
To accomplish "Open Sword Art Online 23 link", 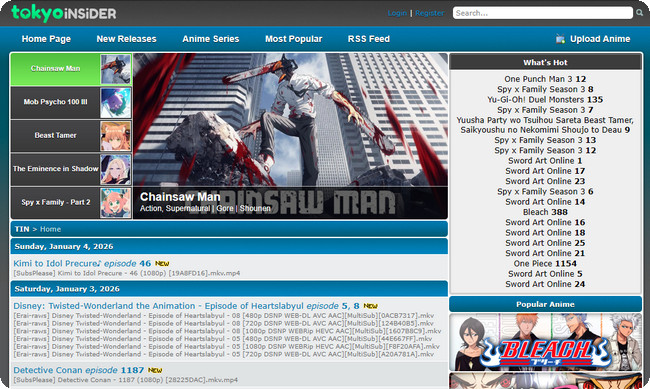I will pyautogui.click(x=545, y=181).
